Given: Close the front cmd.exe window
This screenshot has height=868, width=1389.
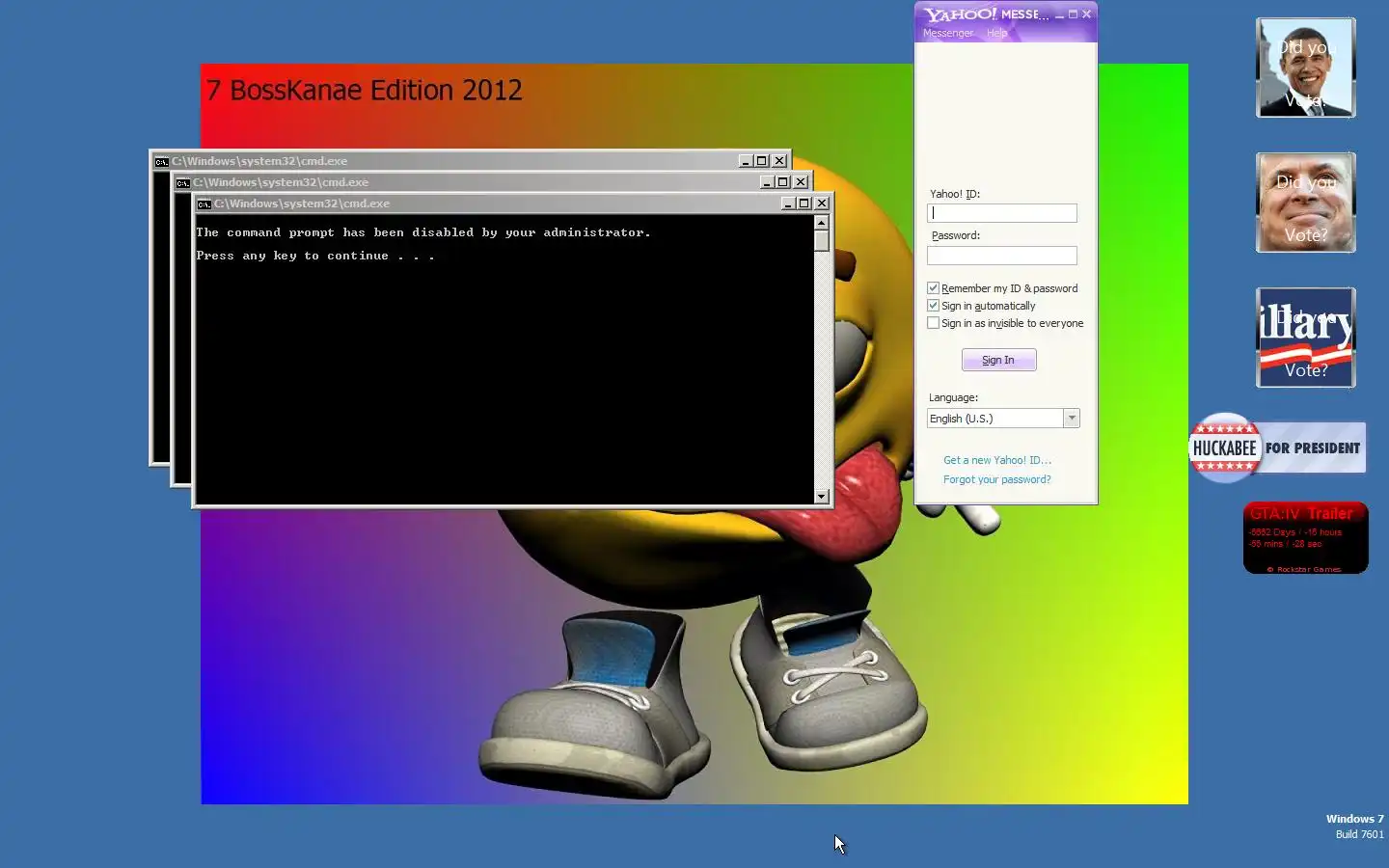Looking at the screenshot, I should point(822,203).
